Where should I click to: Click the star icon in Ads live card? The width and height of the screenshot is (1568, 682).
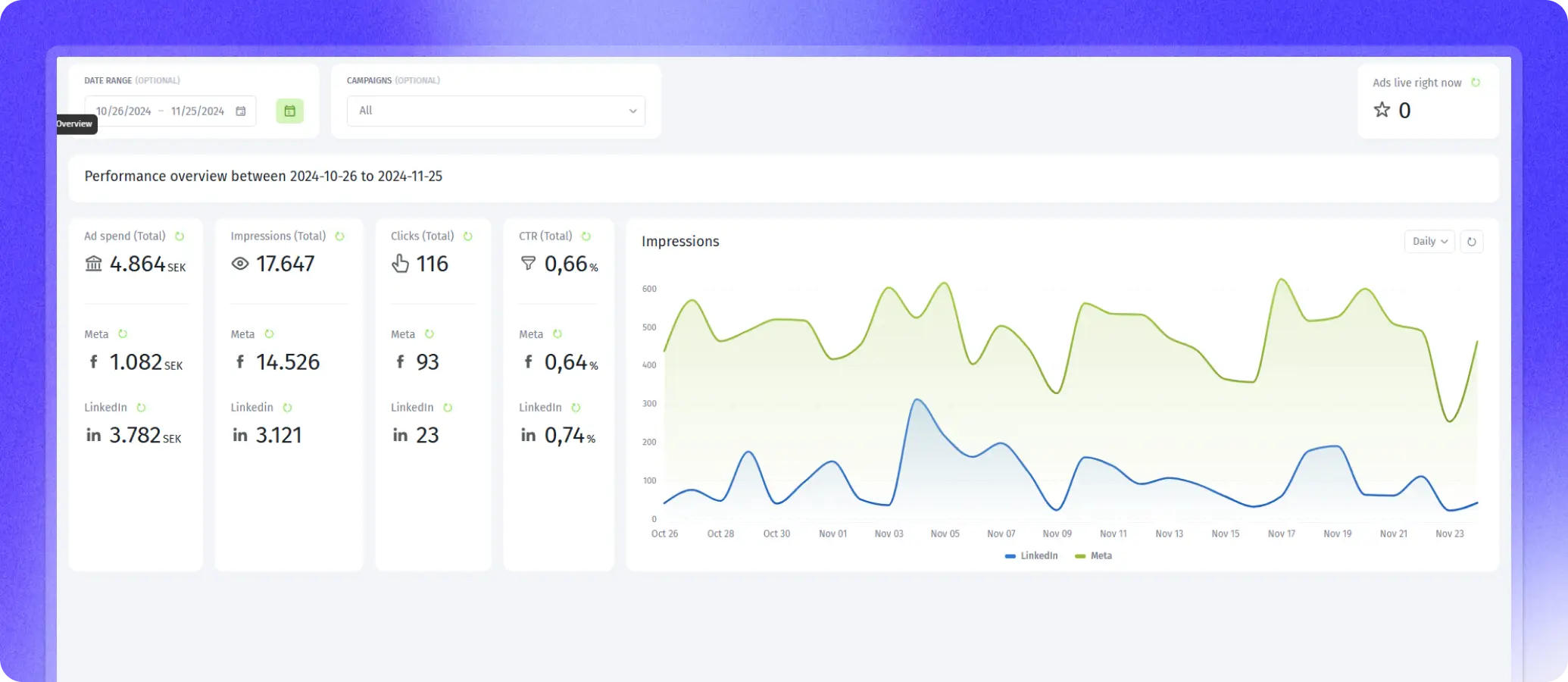[1382, 111]
